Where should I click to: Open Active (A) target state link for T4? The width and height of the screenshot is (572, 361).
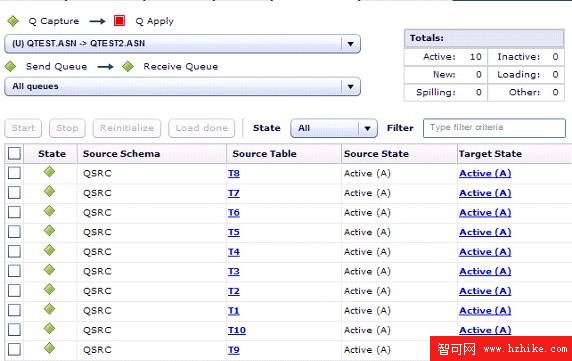pos(485,252)
